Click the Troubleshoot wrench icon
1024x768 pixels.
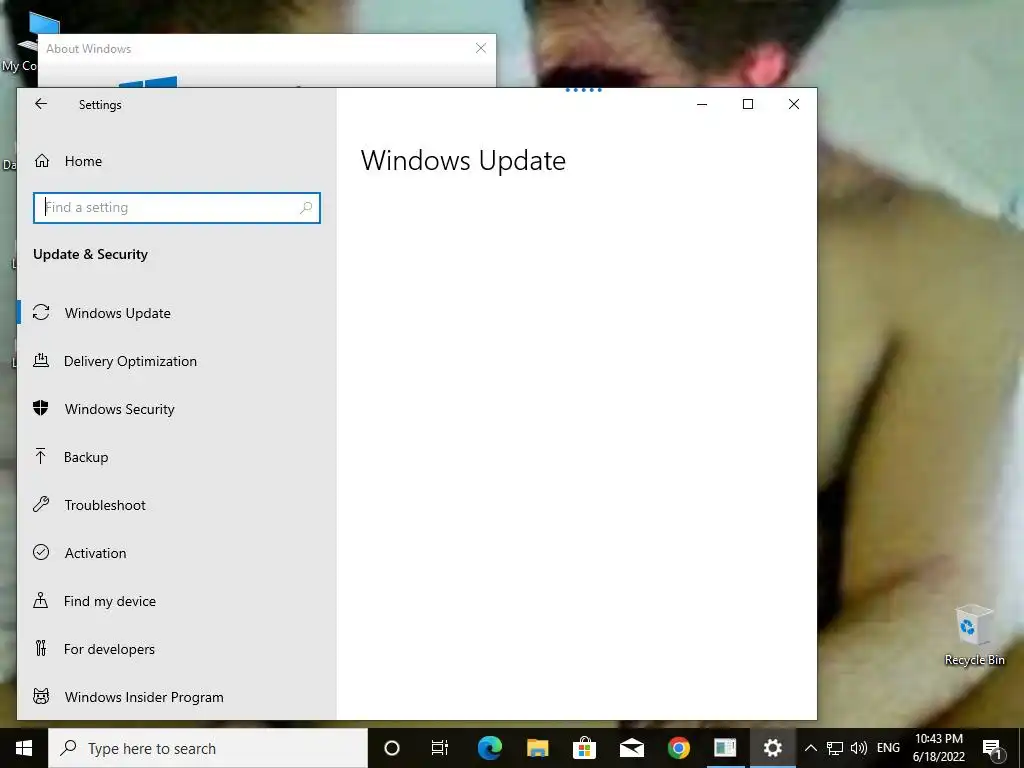point(40,504)
